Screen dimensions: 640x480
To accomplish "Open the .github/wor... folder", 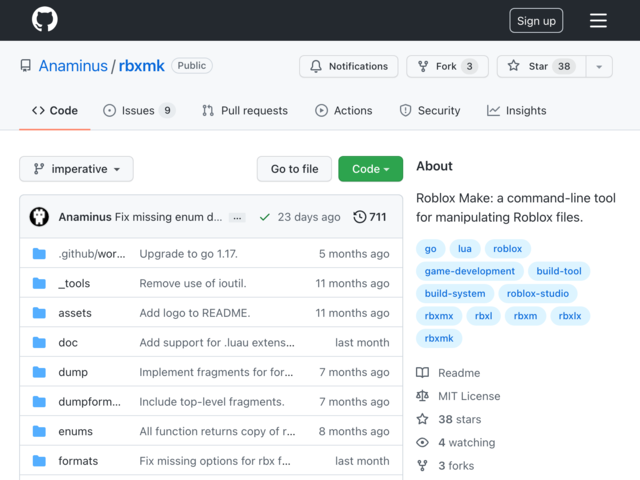I will coord(92,254).
